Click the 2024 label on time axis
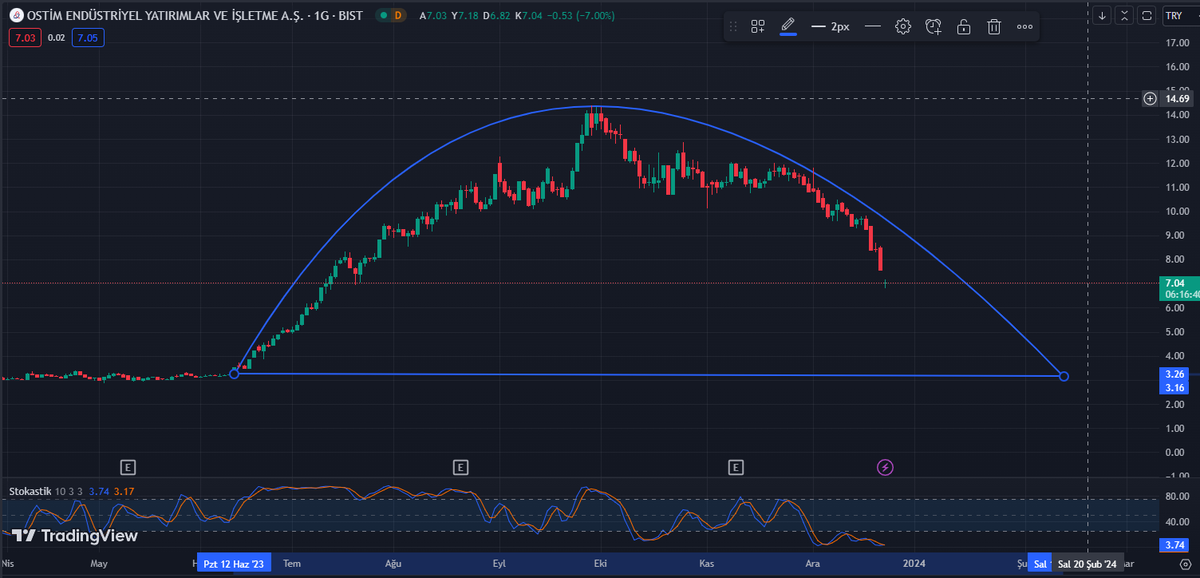 click(x=913, y=564)
